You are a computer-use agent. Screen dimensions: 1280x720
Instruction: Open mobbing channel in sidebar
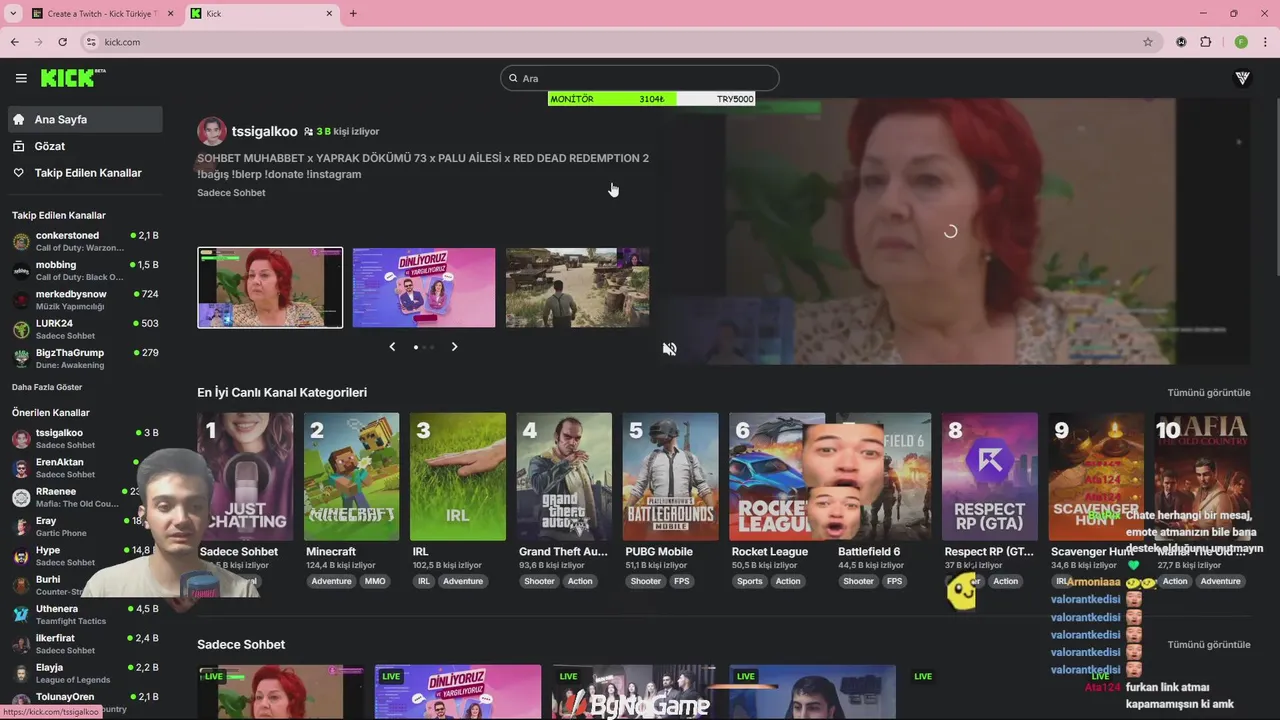pyautogui.click(x=85, y=271)
